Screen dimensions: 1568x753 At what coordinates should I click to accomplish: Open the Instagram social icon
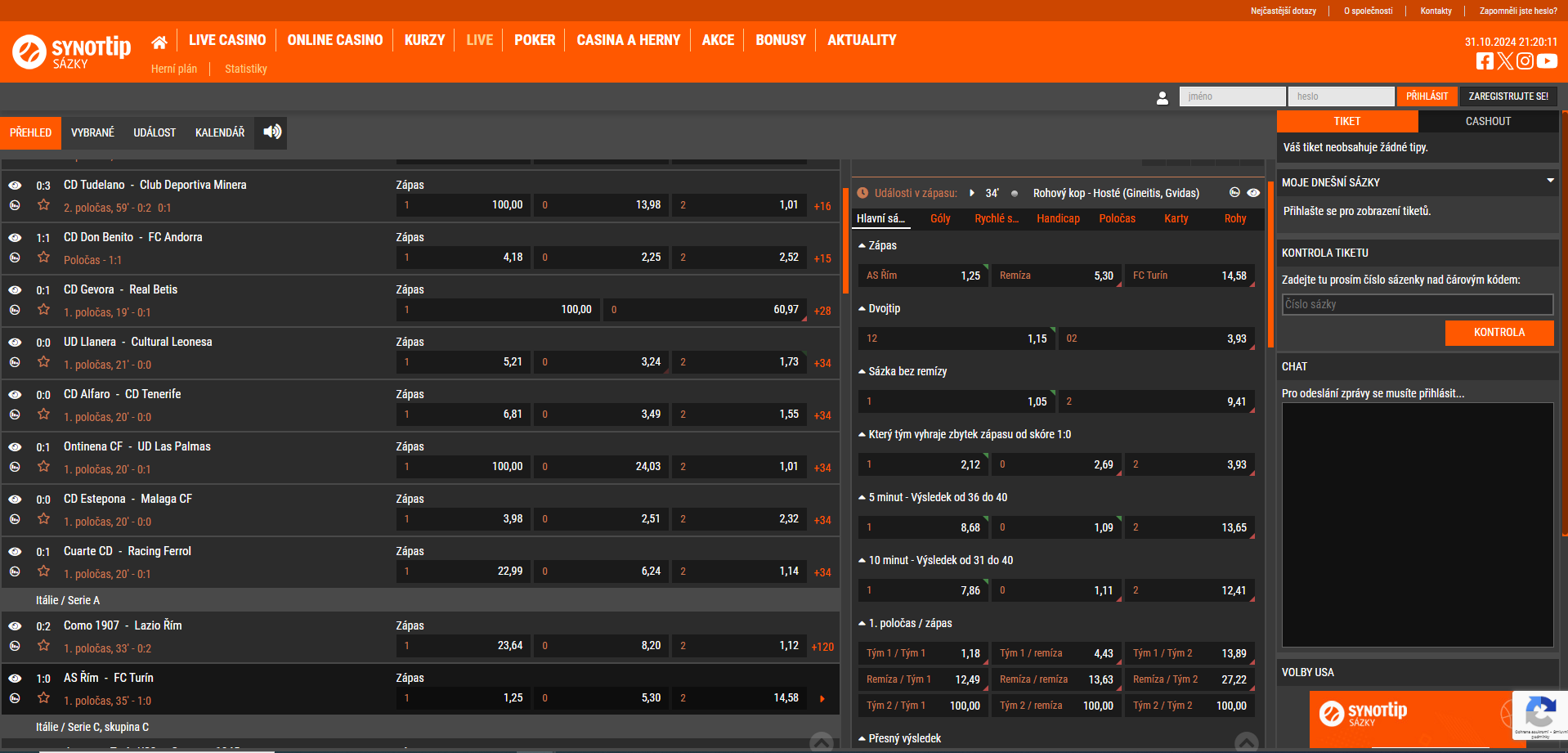[x=1525, y=61]
